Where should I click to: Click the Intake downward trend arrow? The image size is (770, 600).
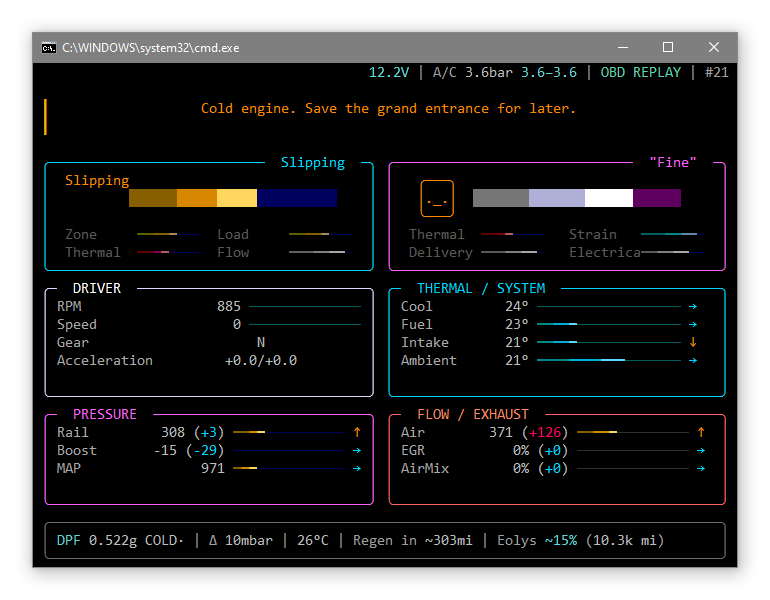point(693,342)
